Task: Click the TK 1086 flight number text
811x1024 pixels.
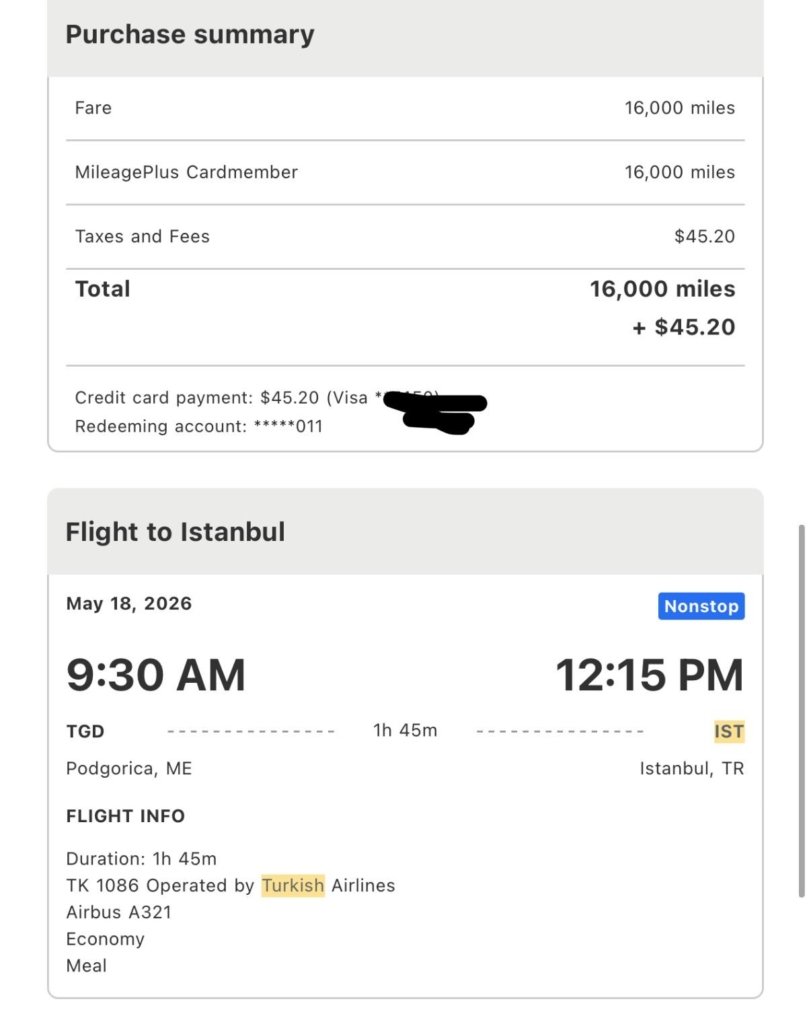Action: [103, 886]
